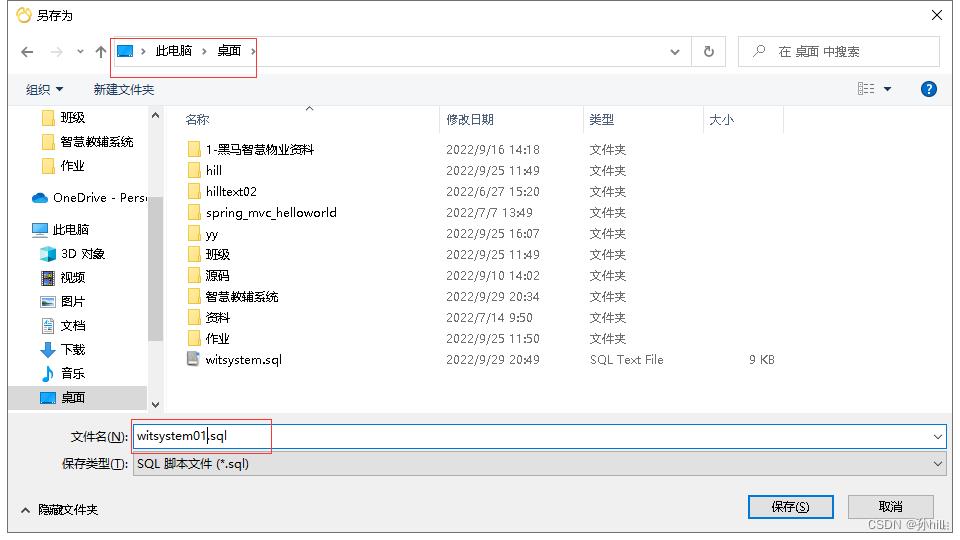Change view layout icon
The width and height of the screenshot is (960, 540).
pyautogui.click(x=866, y=89)
